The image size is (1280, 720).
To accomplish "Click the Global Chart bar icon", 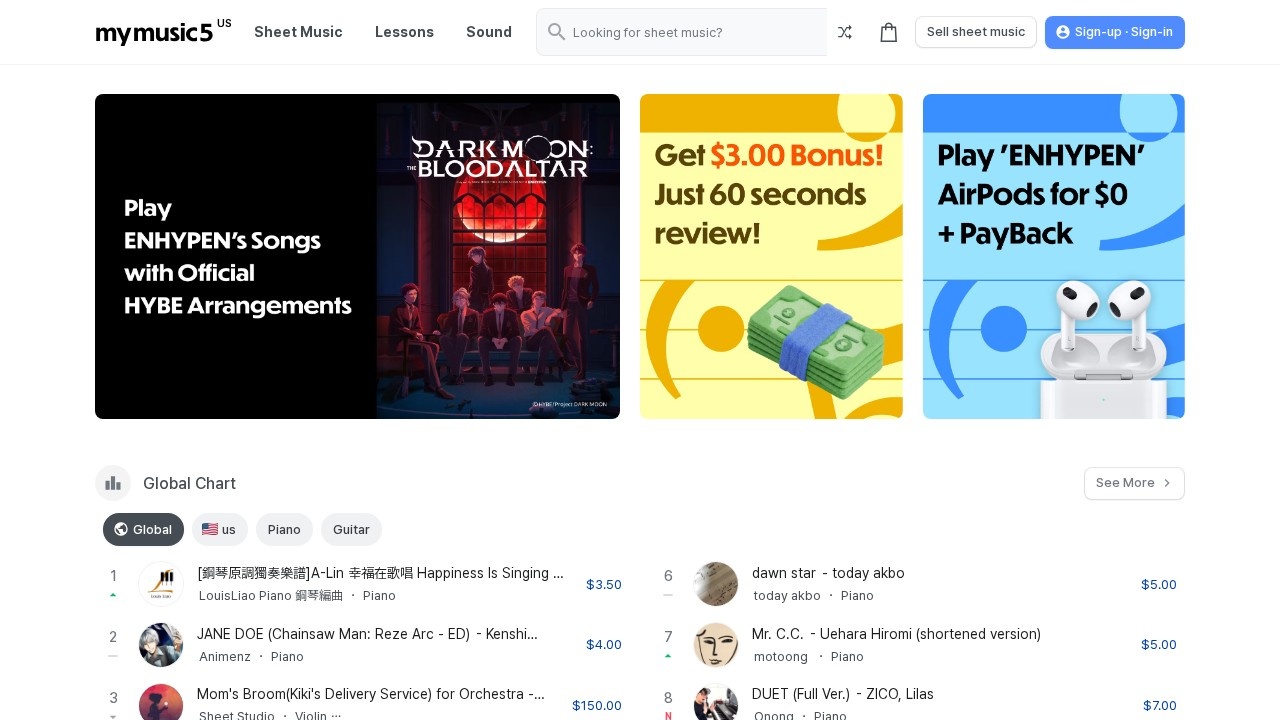I will point(113,483).
